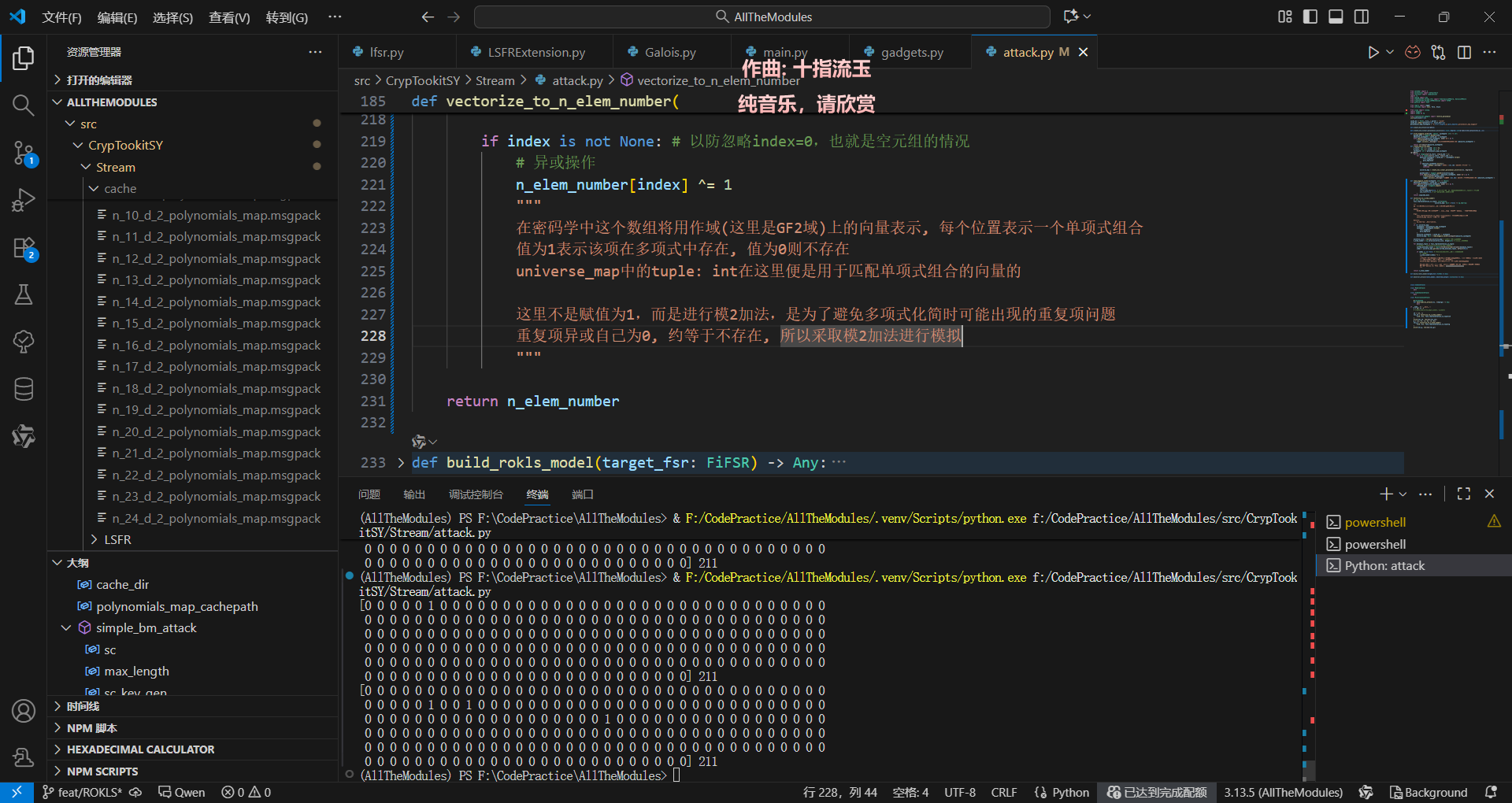Image resolution: width=1512 pixels, height=803 pixels.
Task: Open the 编辑(E) menu
Action: pyautogui.click(x=117, y=17)
